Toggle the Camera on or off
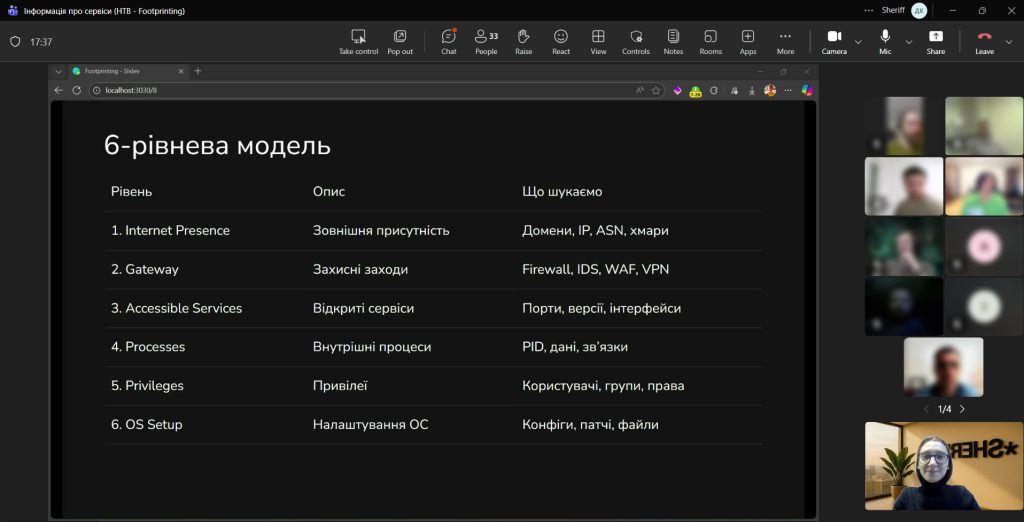 834,41
